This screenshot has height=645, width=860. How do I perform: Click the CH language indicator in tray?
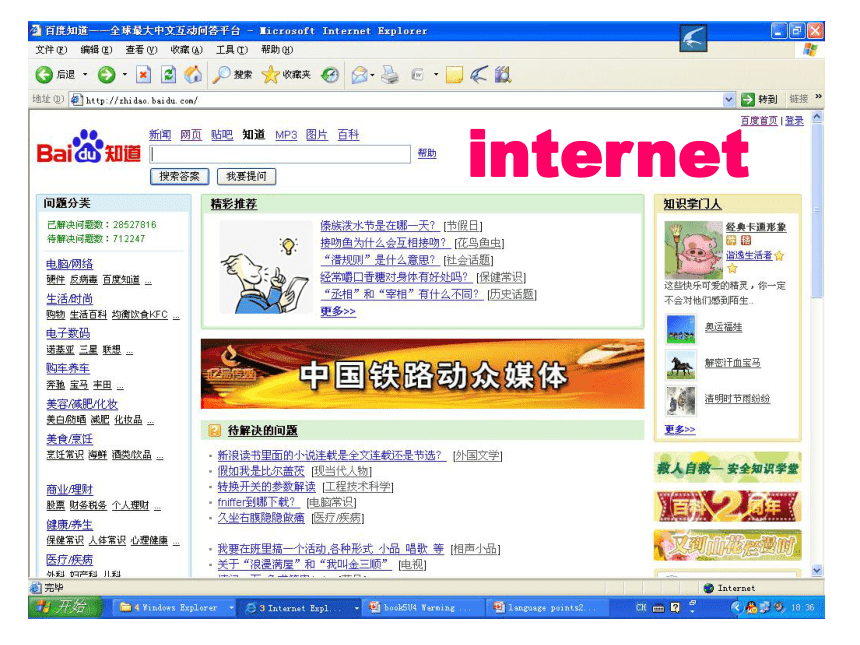(641, 608)
